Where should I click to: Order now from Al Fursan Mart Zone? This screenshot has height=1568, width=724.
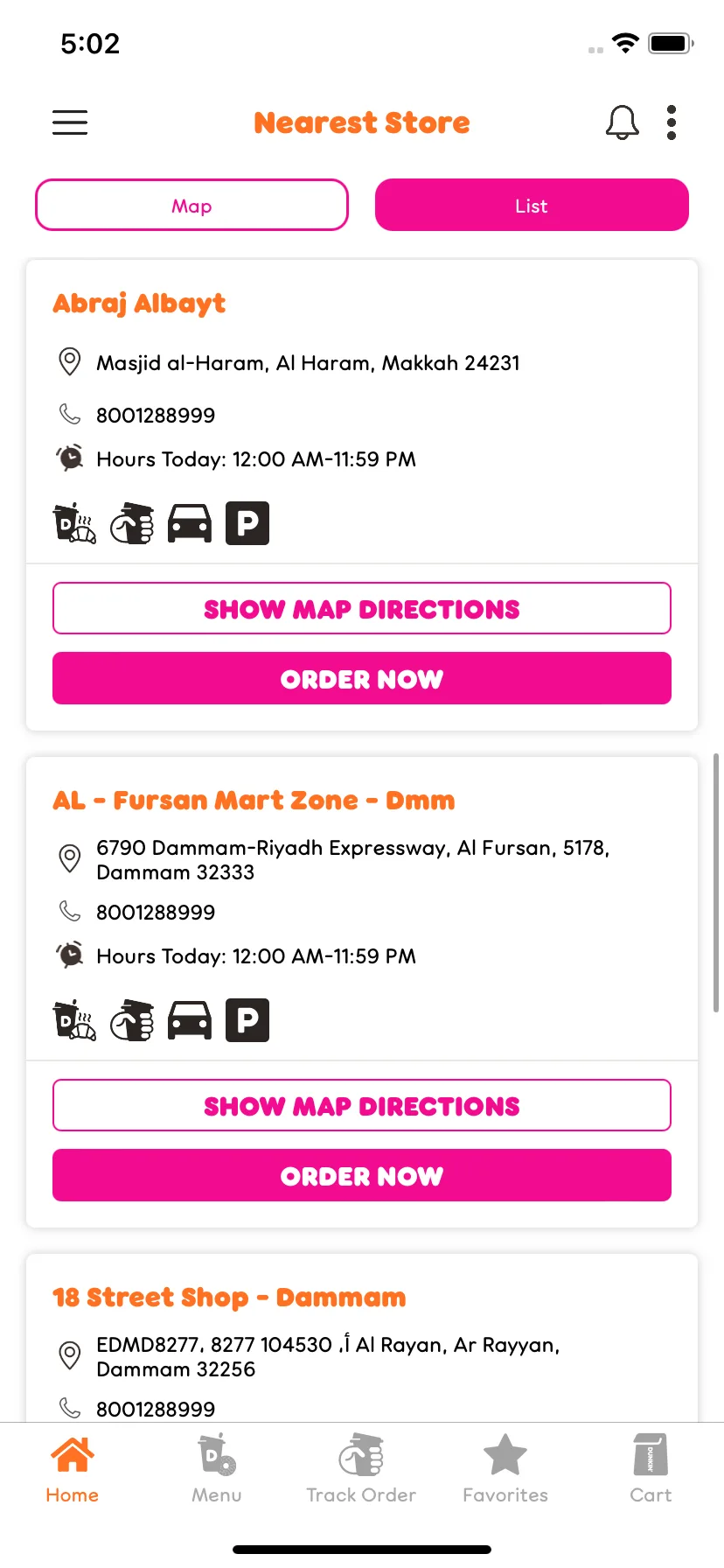coord(362,1175)
